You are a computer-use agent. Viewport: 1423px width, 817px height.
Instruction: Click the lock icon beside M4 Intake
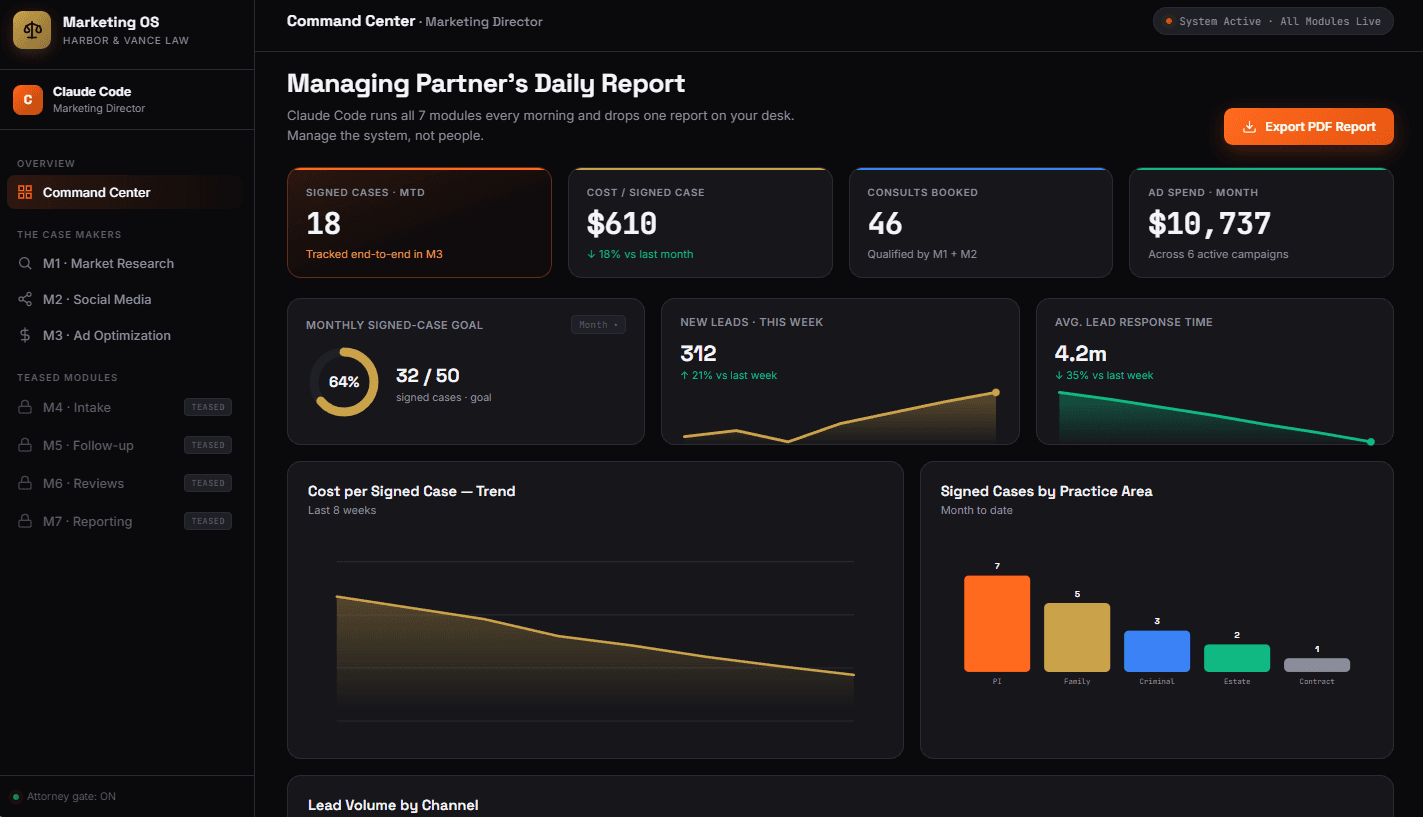pos(25,408)
